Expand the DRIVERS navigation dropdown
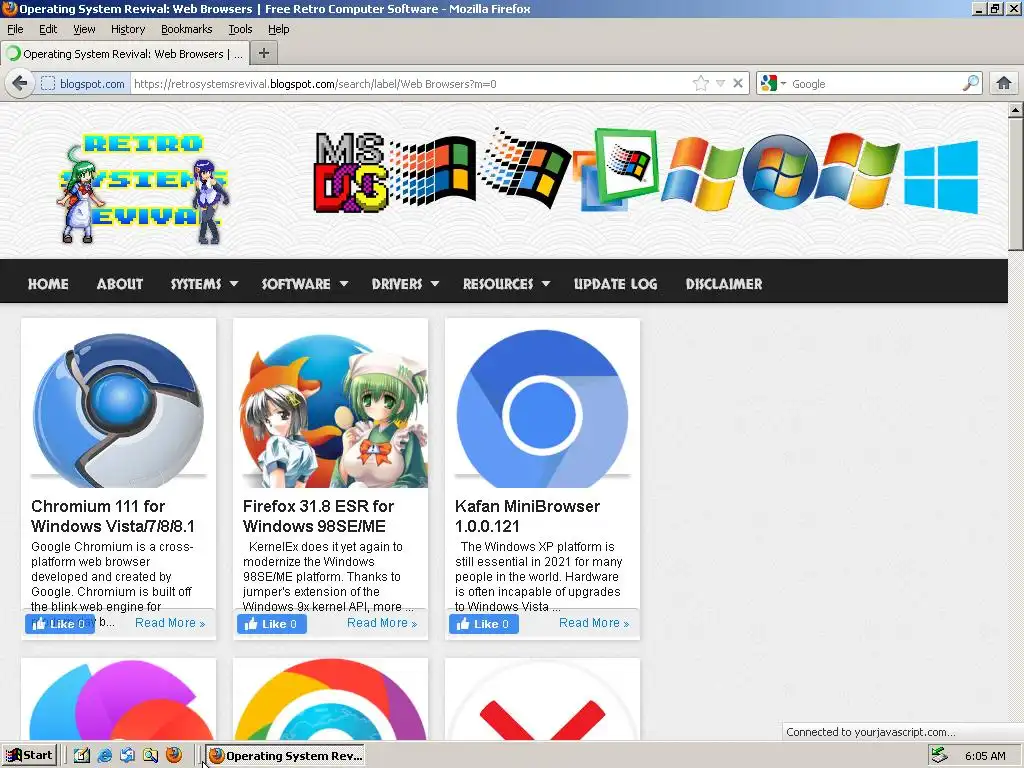This screenshot has width=1024, height=768. point(405,284)
